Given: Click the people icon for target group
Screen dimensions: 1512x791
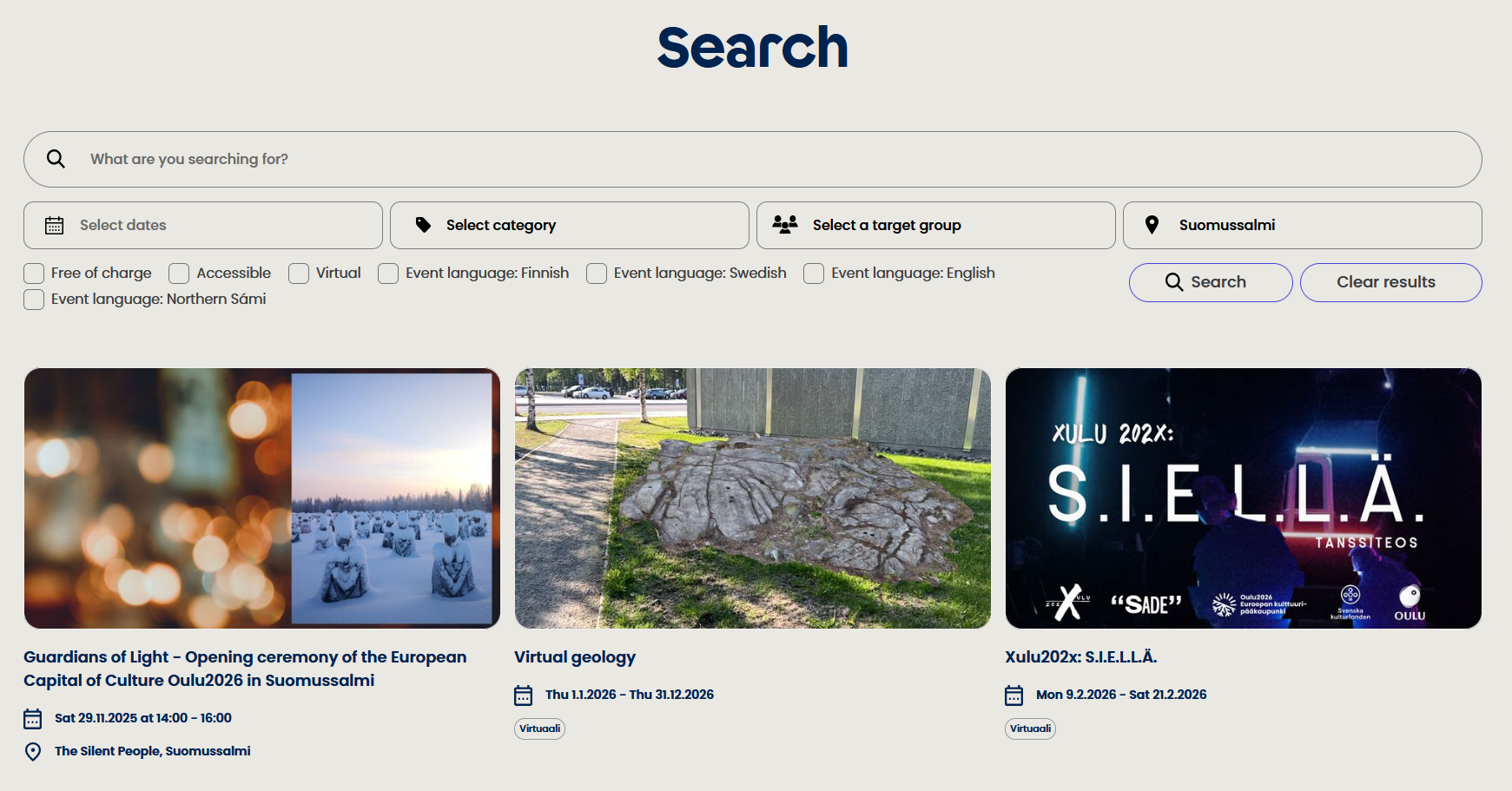Looking at the screenshot, I should (x=785, y=225).
